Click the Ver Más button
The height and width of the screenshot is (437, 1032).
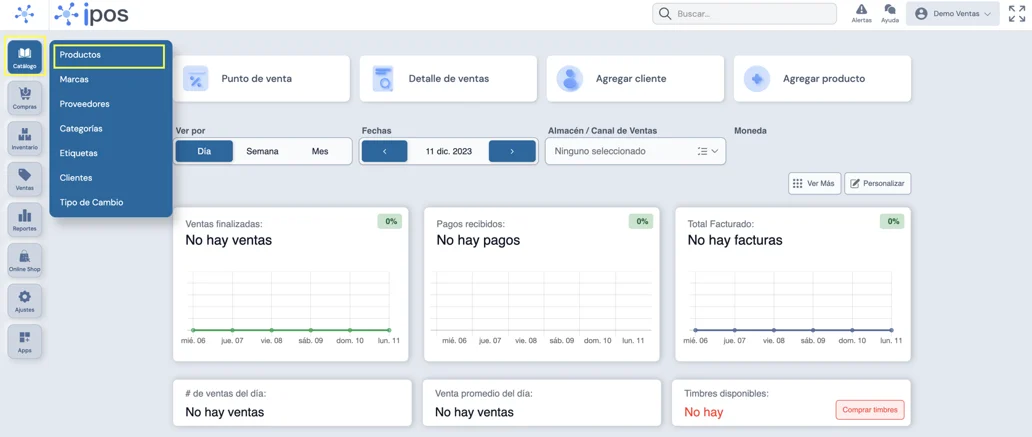[x=814, y=184]
